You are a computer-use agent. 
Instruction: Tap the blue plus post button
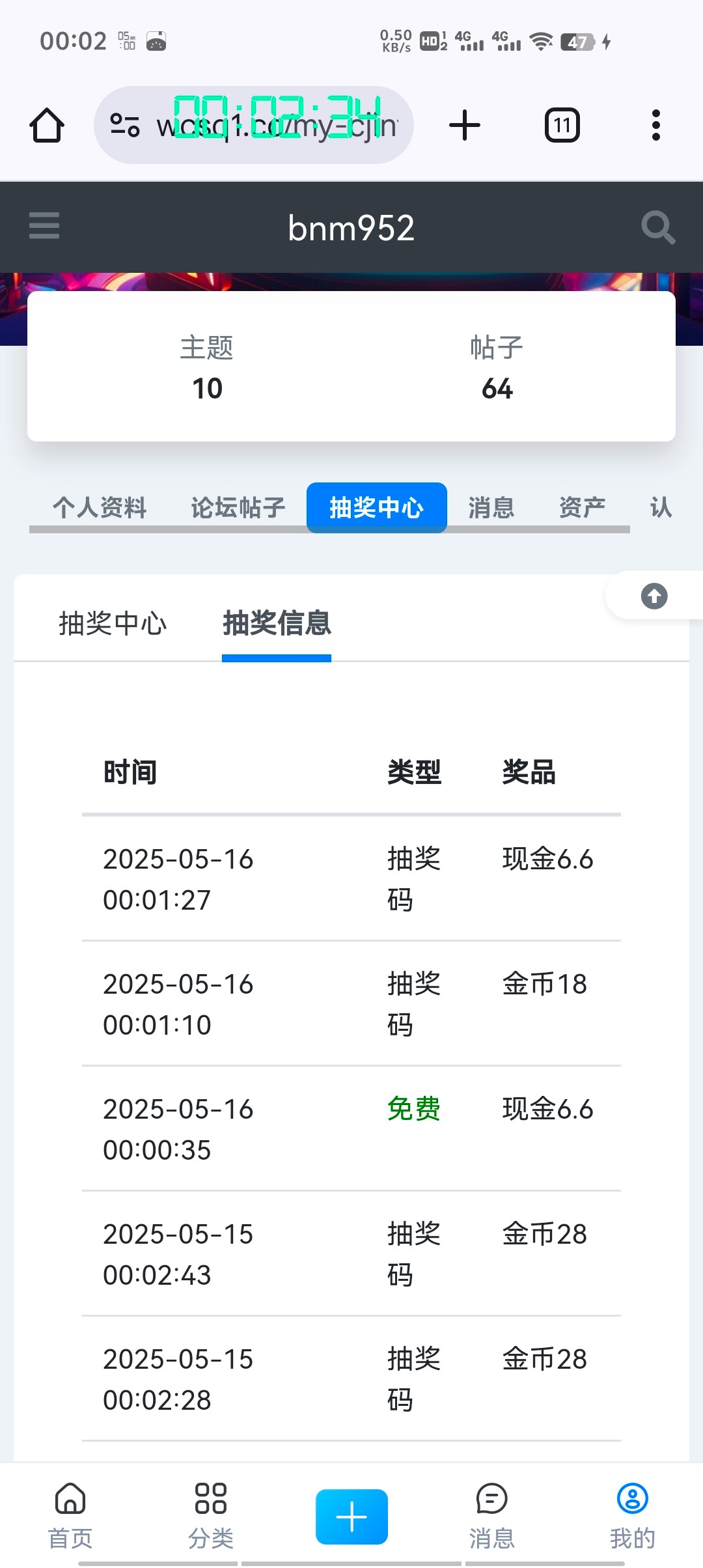(351, 1517)
